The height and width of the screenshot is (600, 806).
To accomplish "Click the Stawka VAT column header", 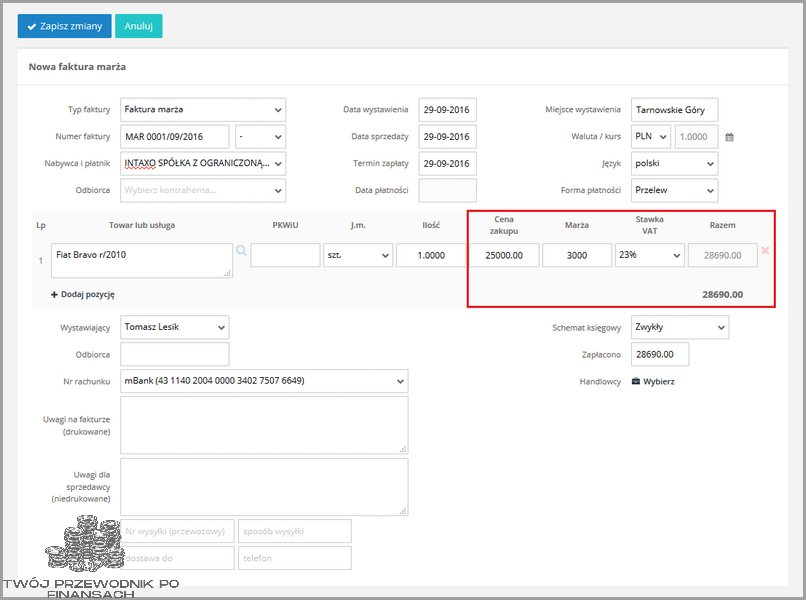I will pyautogui.click(x=650, y=225).
